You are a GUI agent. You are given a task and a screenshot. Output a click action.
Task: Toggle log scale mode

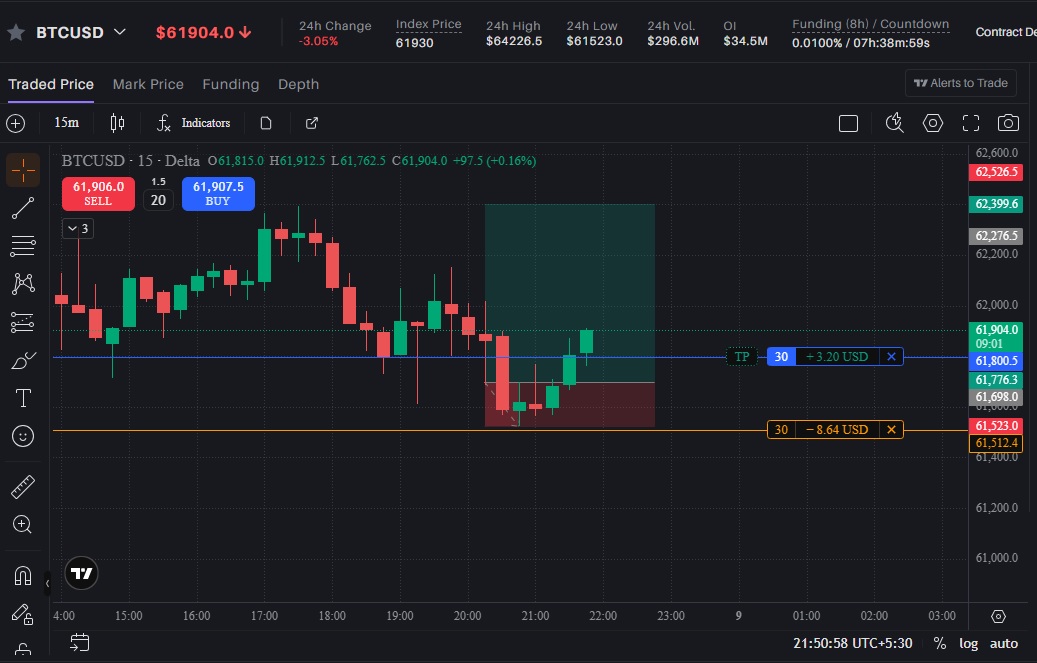point(968,643)
